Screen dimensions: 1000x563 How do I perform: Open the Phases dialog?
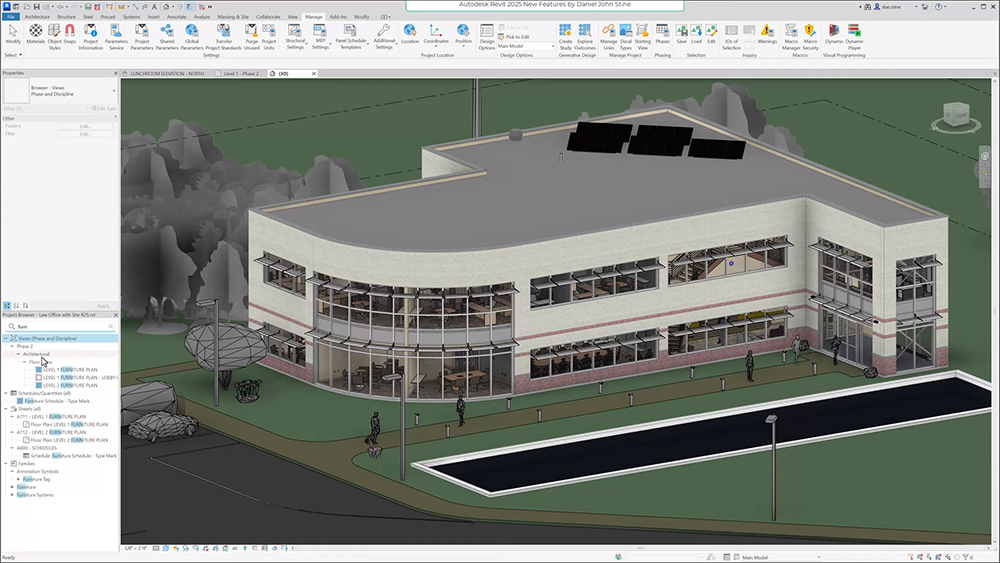tap(663, 34)
